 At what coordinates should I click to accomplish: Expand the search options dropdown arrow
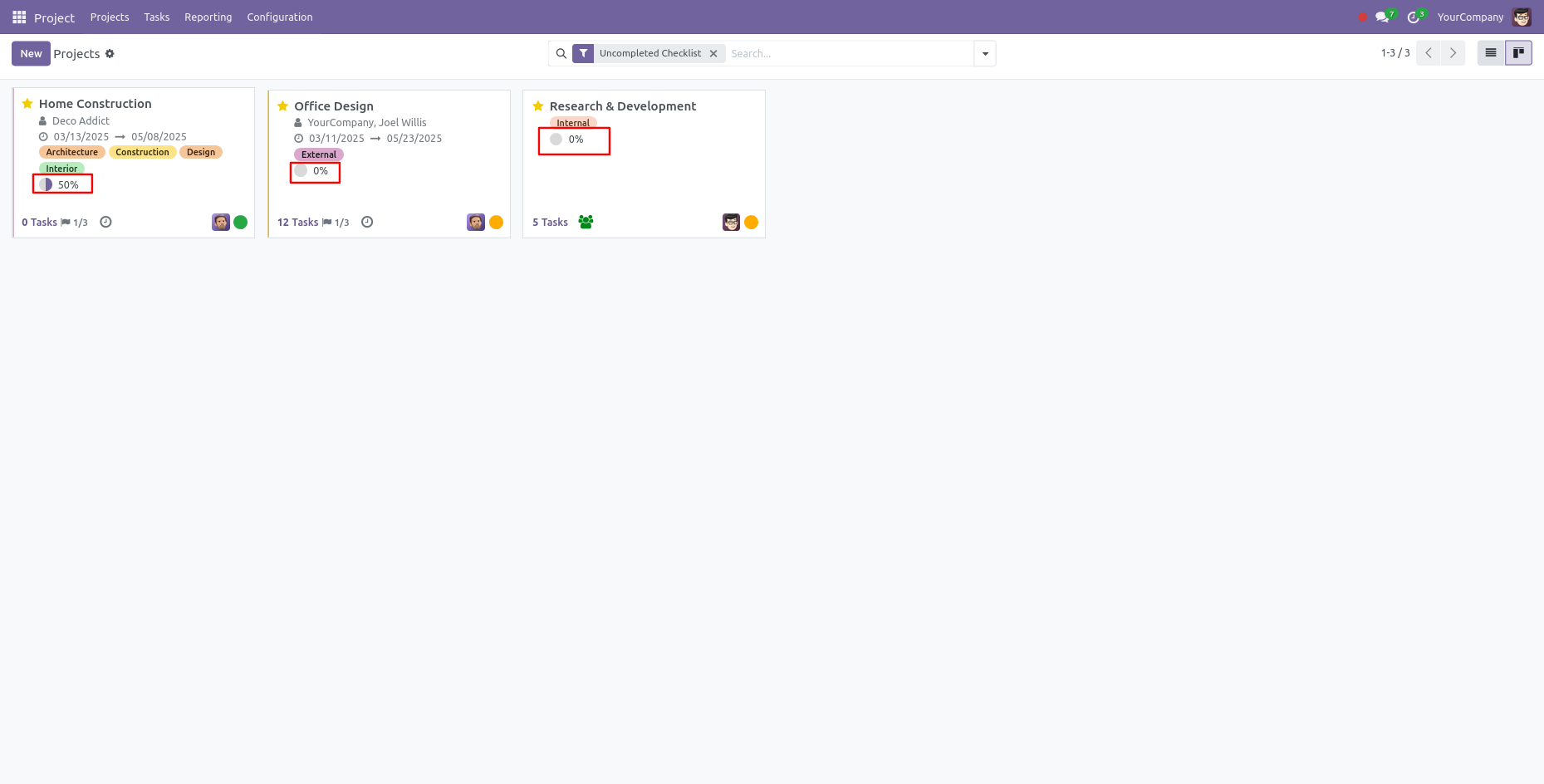985,53
